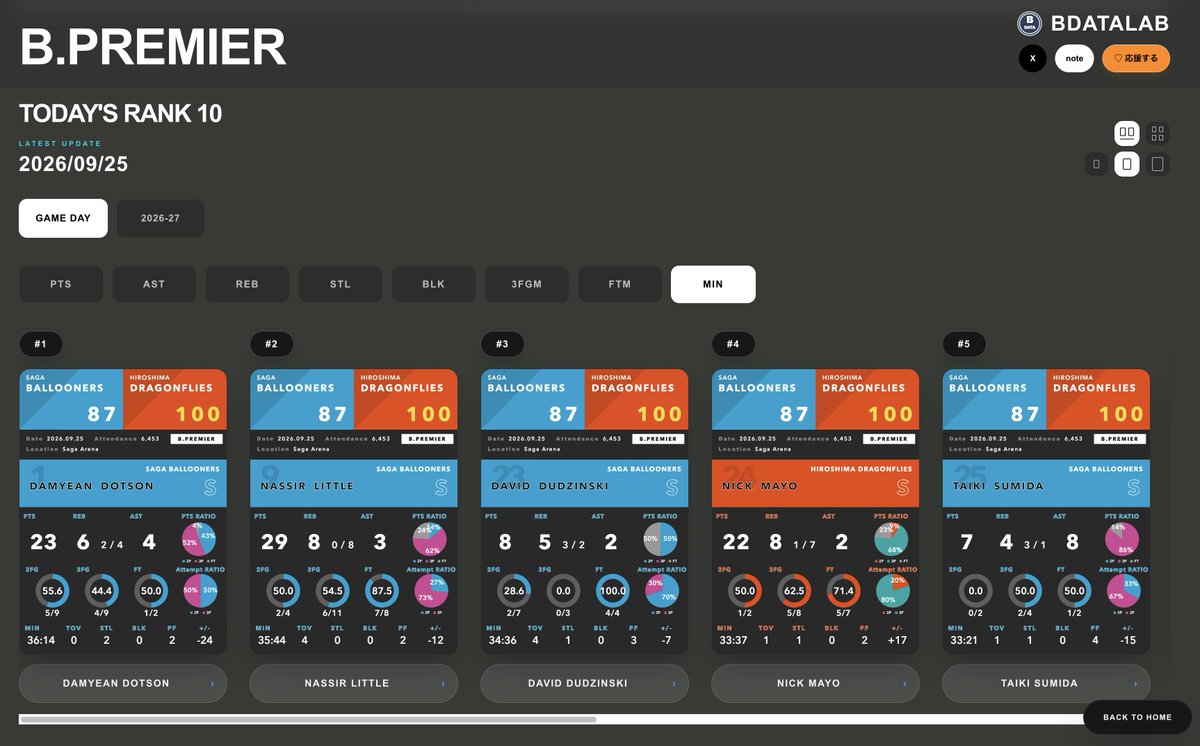Open the NASSIR LITTLE player button

click(x=354, y=683)
